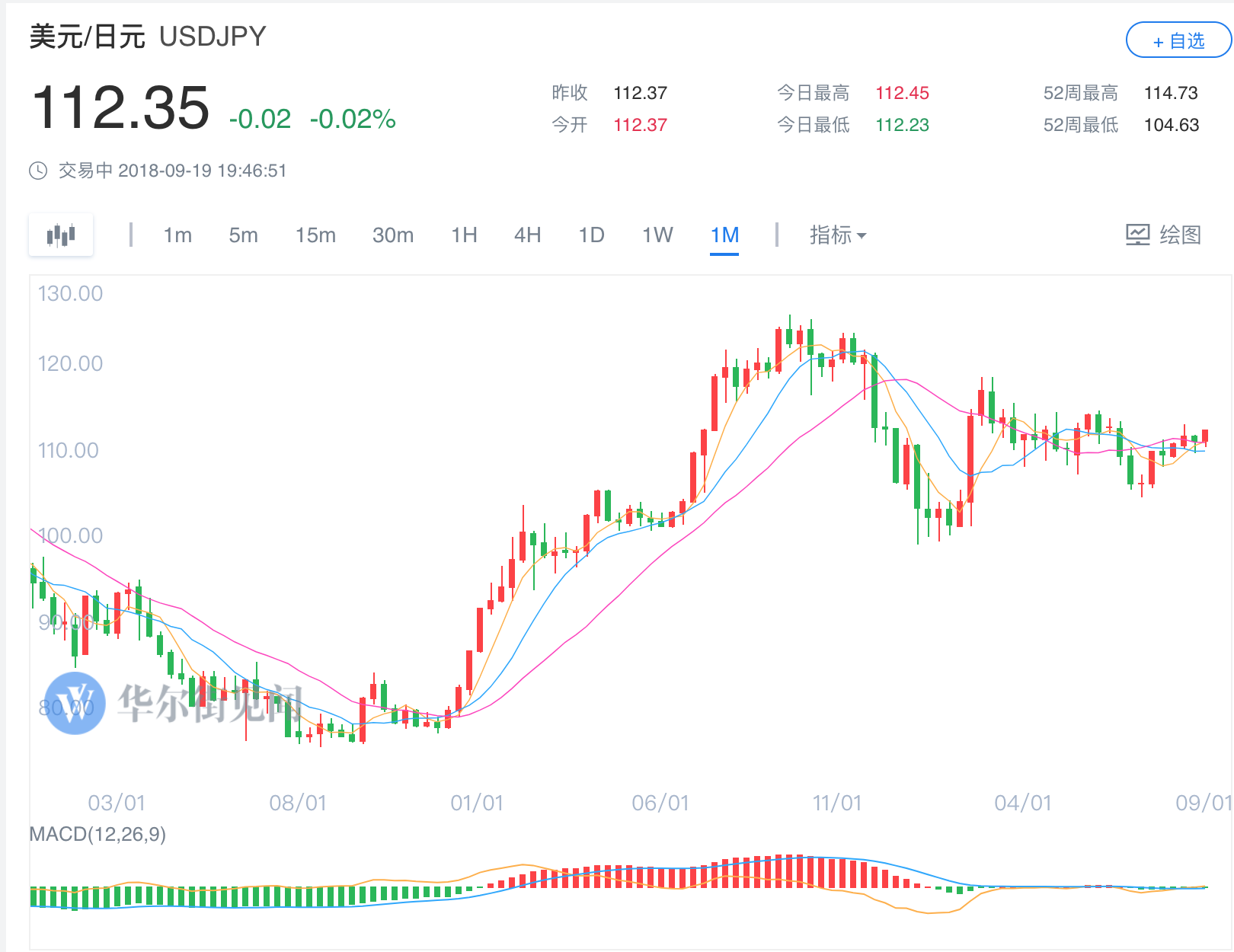
Task: Switch chart to 30m interval
Action: tap(393, 235)
